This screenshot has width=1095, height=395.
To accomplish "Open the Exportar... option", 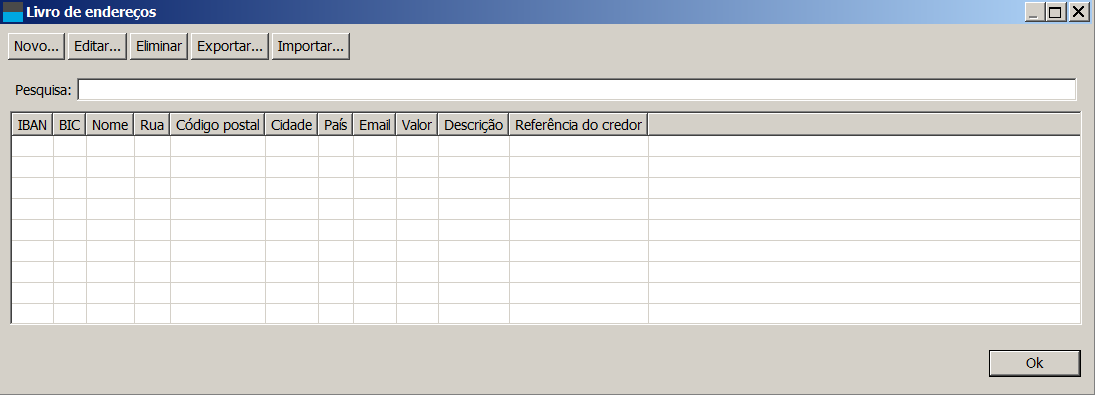I will coord(230,47).
